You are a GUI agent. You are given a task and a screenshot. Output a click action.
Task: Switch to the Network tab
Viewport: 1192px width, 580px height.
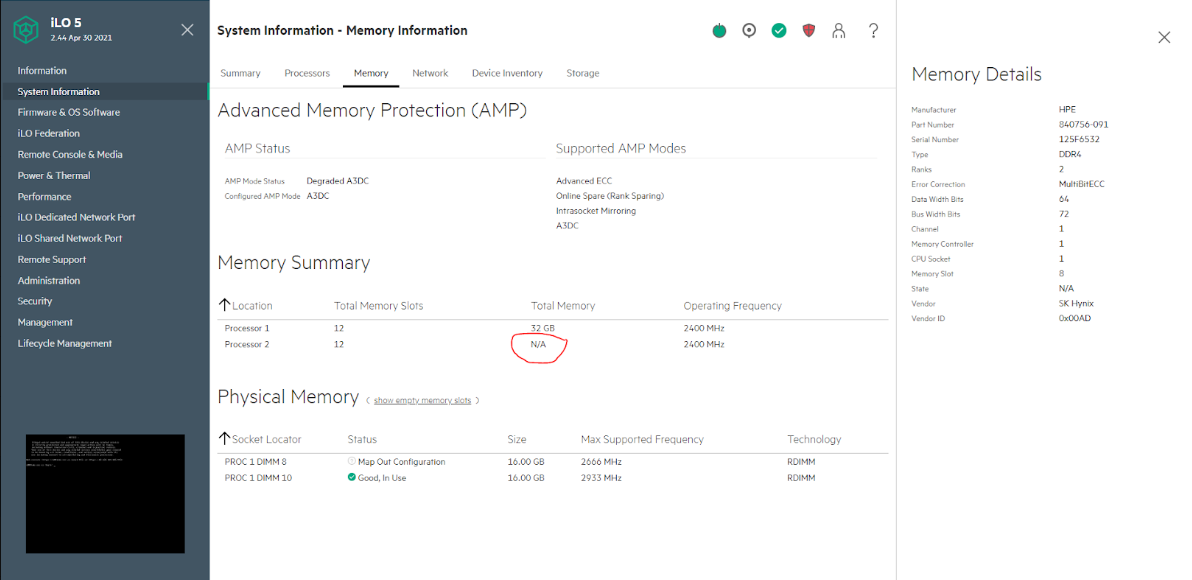[430, 73]
